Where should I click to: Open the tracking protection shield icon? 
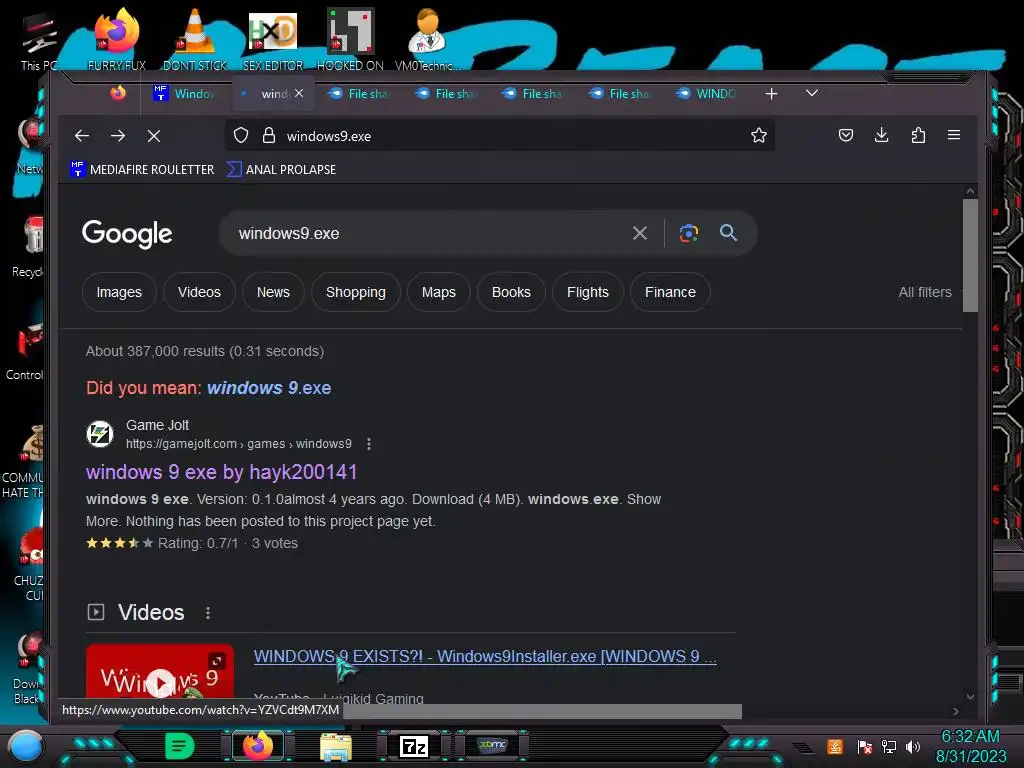[241, 136]
